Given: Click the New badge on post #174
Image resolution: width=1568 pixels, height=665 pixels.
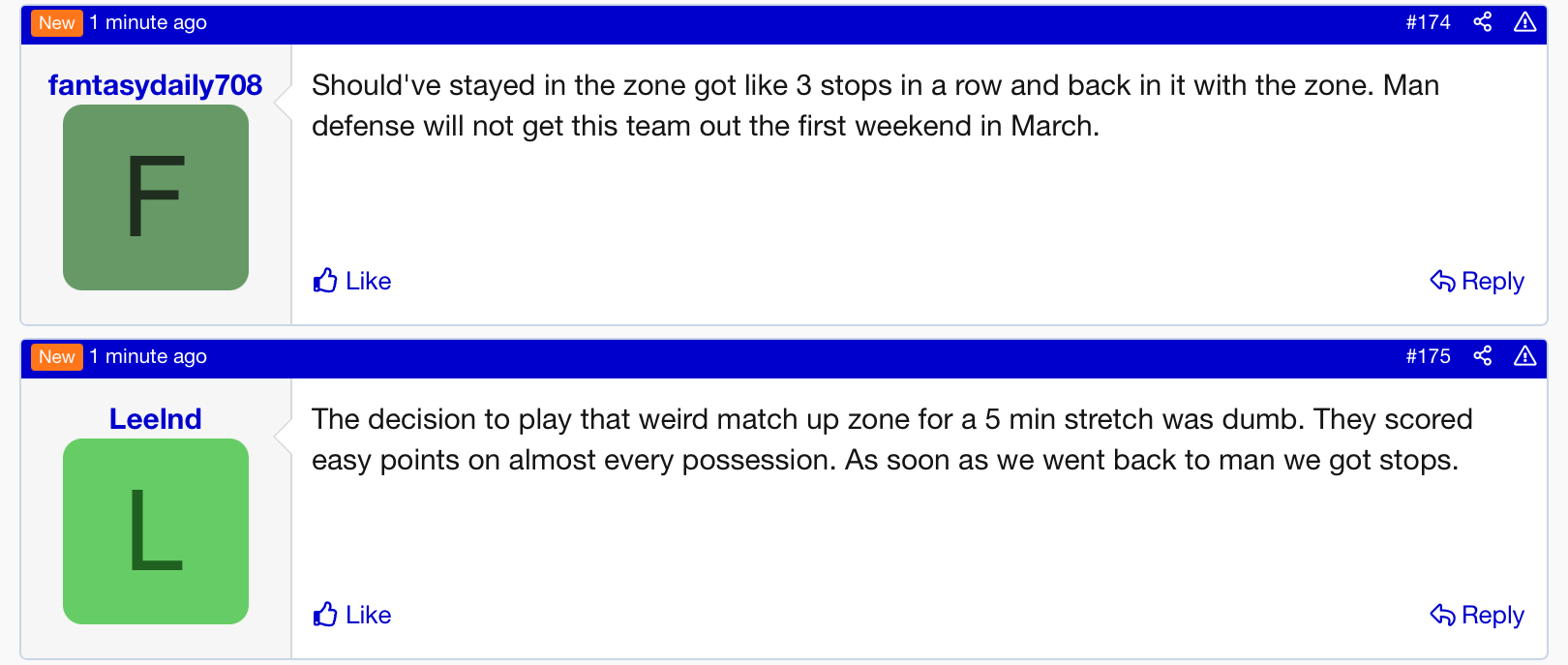Looking at the screenshot, I should tap(56, 22).
